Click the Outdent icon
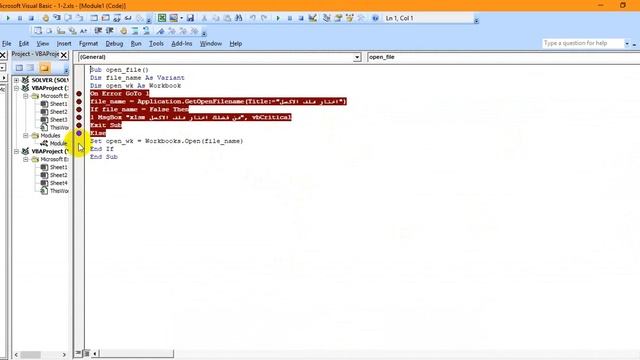Screen dimensions: 640x360 (109, 31)
